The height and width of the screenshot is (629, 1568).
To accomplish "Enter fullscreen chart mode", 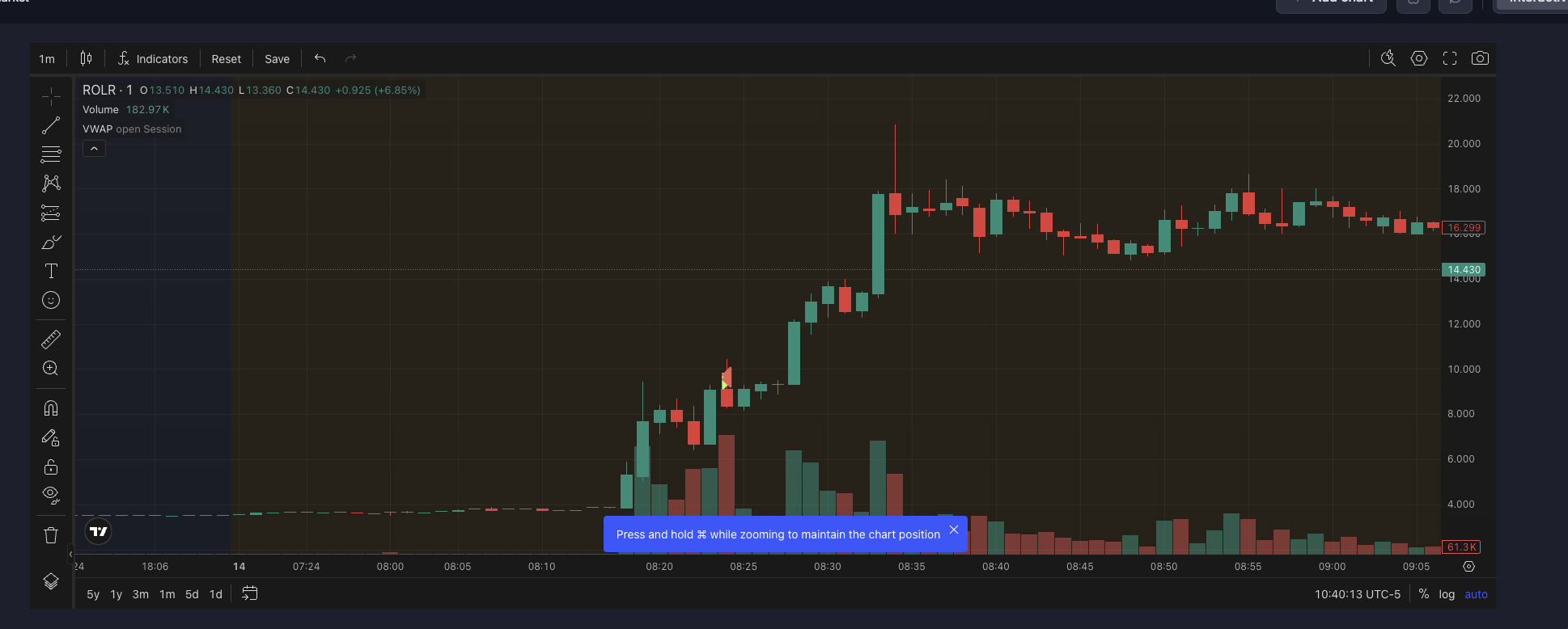I will coord(1450,58).
